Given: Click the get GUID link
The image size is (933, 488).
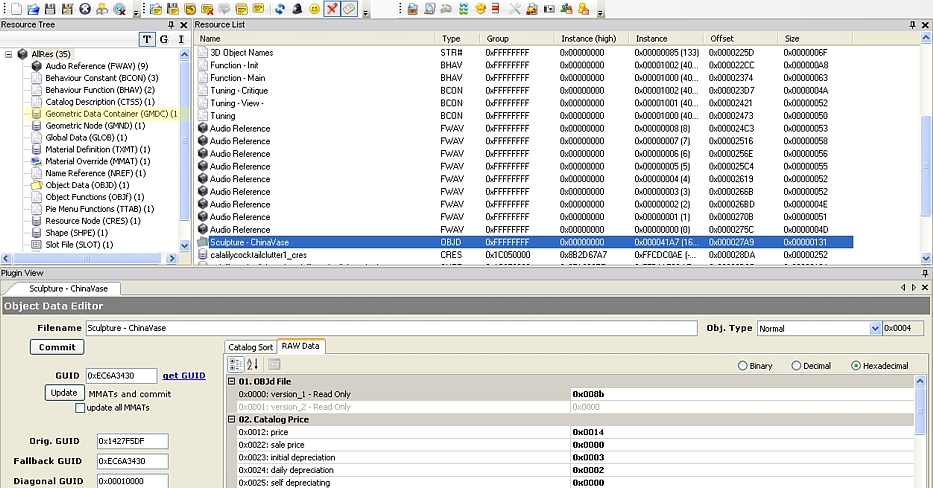Looking at the screenshot, I should (x=184, y=375).
